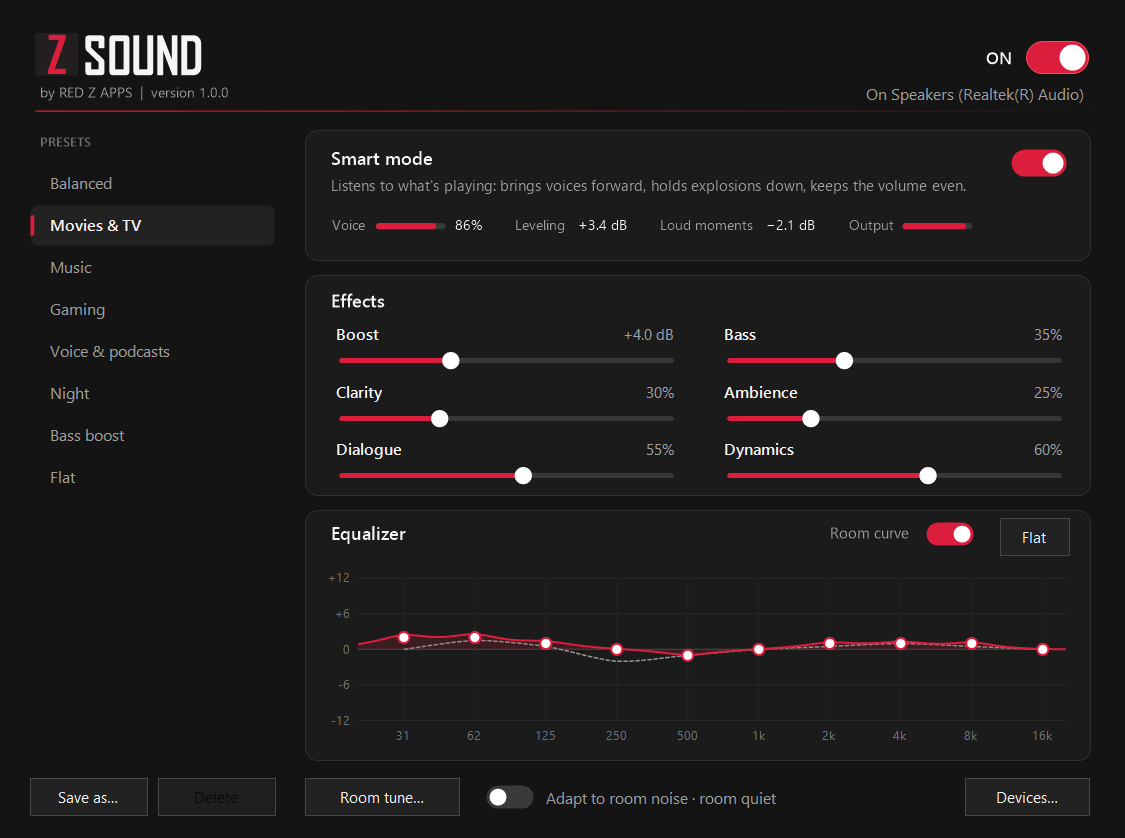Click the +4.0 dB Boost value
Screen dimensions: 1125x838
[x=649, y=335]
